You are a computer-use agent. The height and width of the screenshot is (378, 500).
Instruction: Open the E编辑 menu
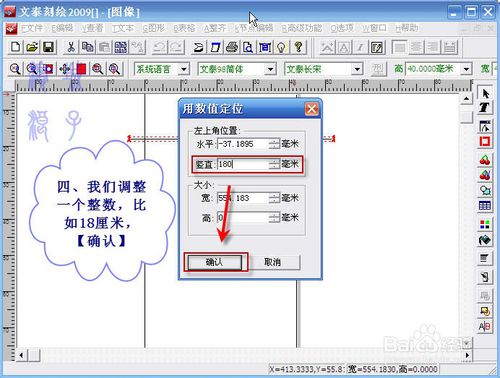pos(62,28)
